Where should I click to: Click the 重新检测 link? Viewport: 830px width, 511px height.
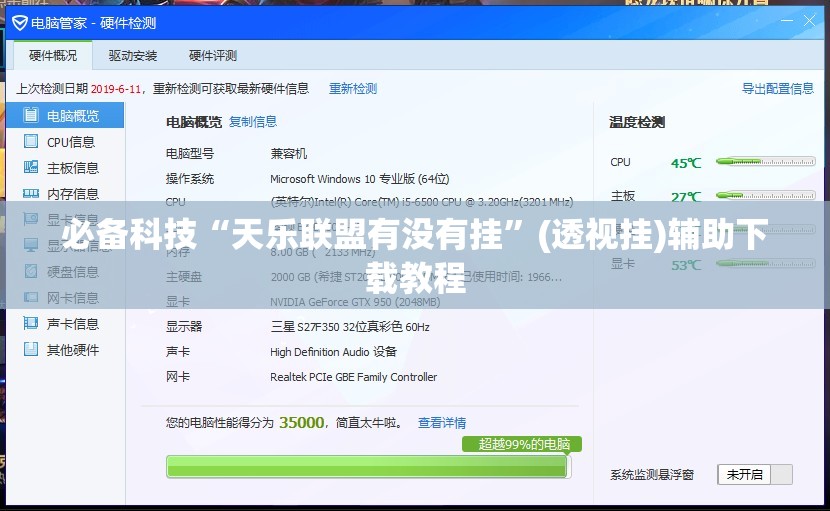pos(353,88)
